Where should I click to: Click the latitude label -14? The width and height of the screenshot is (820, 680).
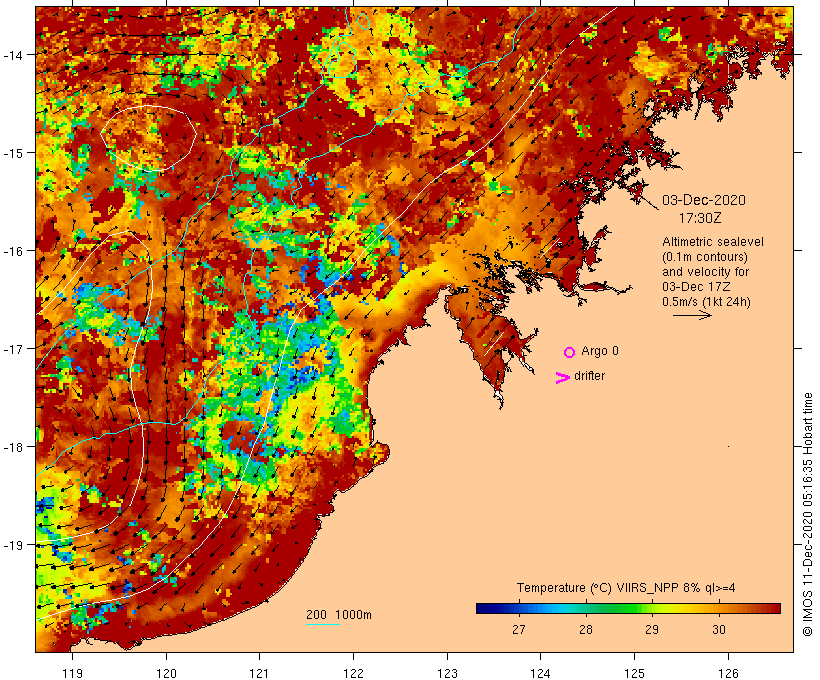point(12,54)
